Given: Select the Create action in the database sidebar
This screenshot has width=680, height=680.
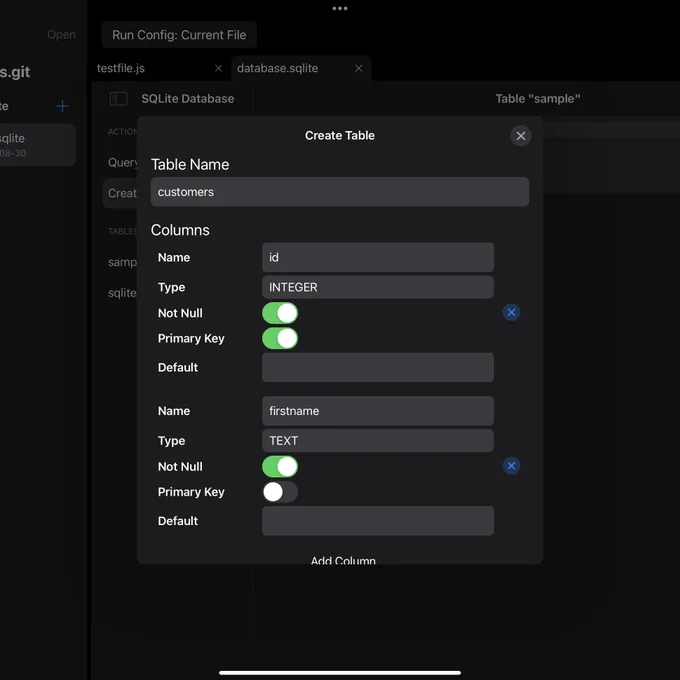Looking at the screenshot, I should click(120, 193).
